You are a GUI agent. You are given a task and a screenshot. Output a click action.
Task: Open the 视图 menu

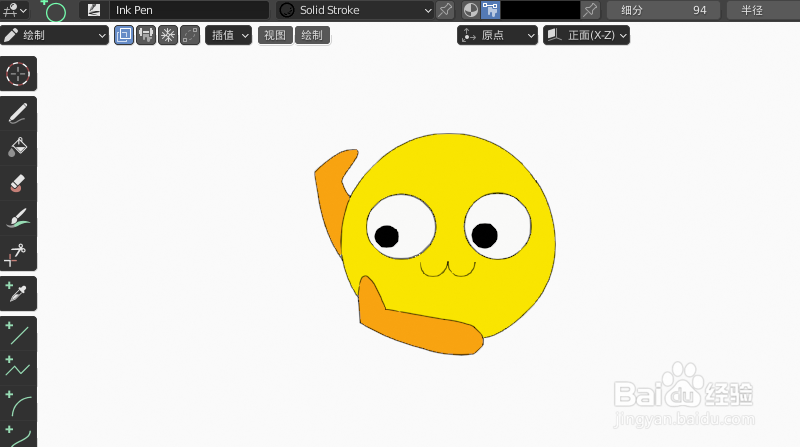point(275,35)
